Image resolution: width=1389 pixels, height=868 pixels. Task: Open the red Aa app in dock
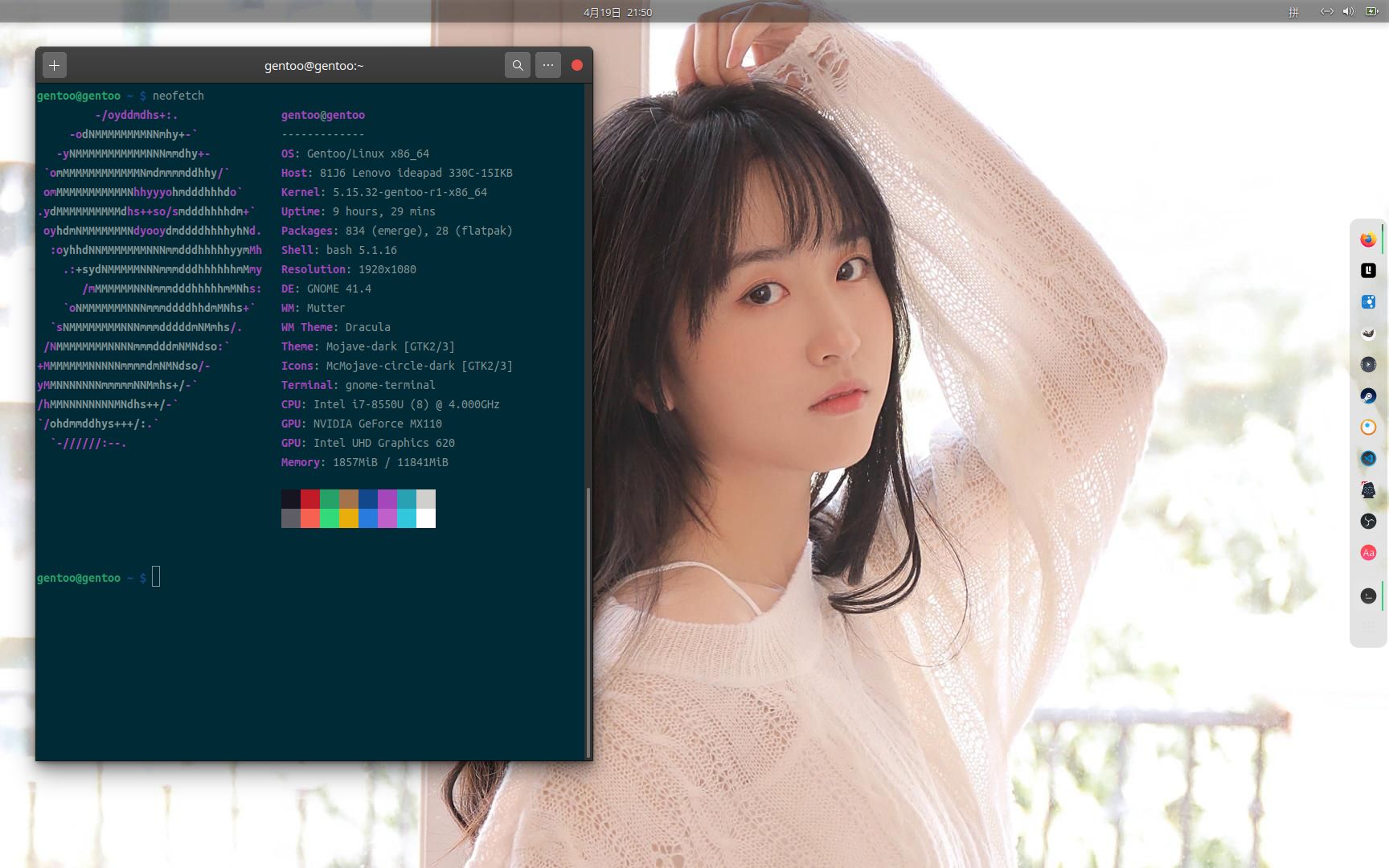coord(1368,553)
